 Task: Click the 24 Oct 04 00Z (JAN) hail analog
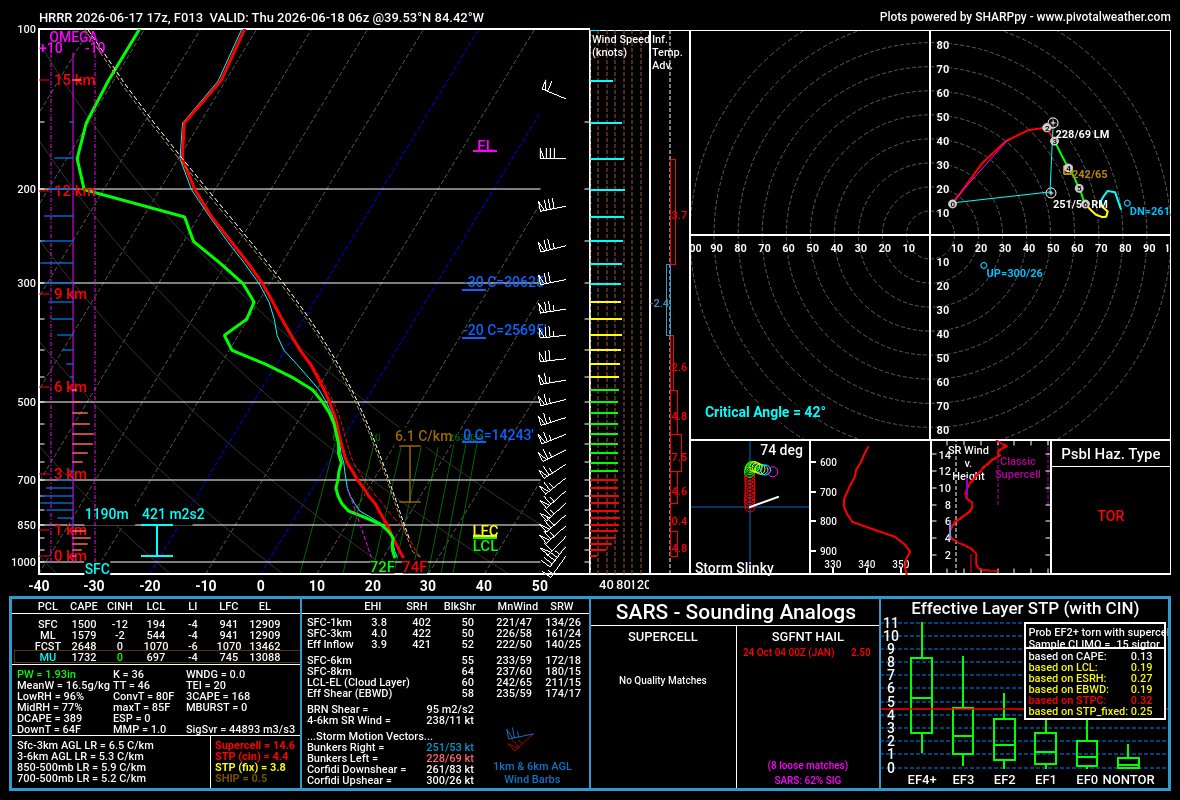click(789, 652)
